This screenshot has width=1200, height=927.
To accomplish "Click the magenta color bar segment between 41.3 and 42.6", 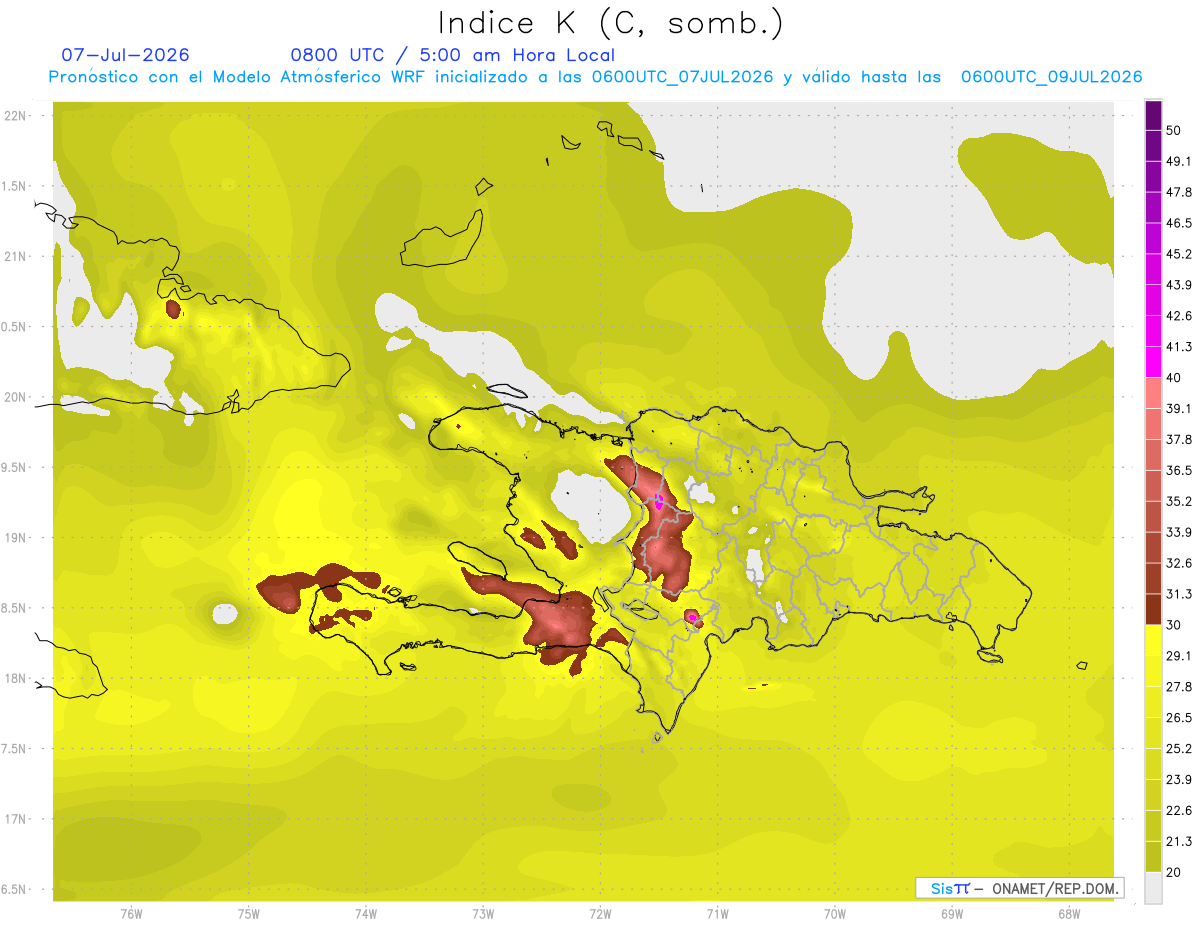I will [1153, 331].
